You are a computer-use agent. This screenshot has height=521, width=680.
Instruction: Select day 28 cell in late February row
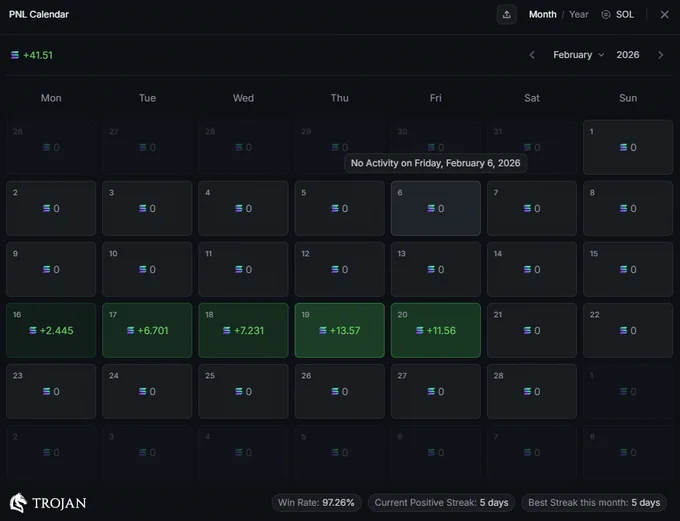pos(532,391)
